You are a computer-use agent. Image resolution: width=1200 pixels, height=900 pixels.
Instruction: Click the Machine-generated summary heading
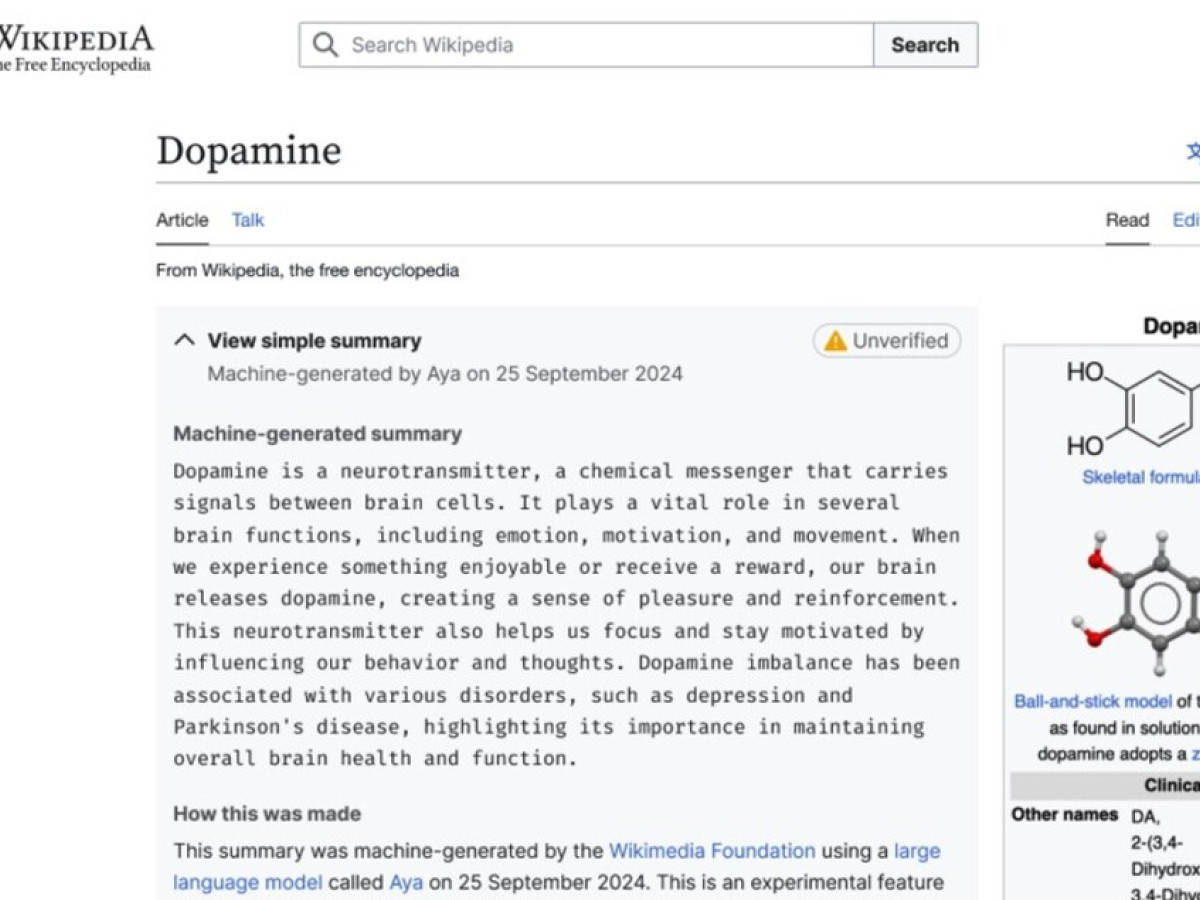coord(318,434)
